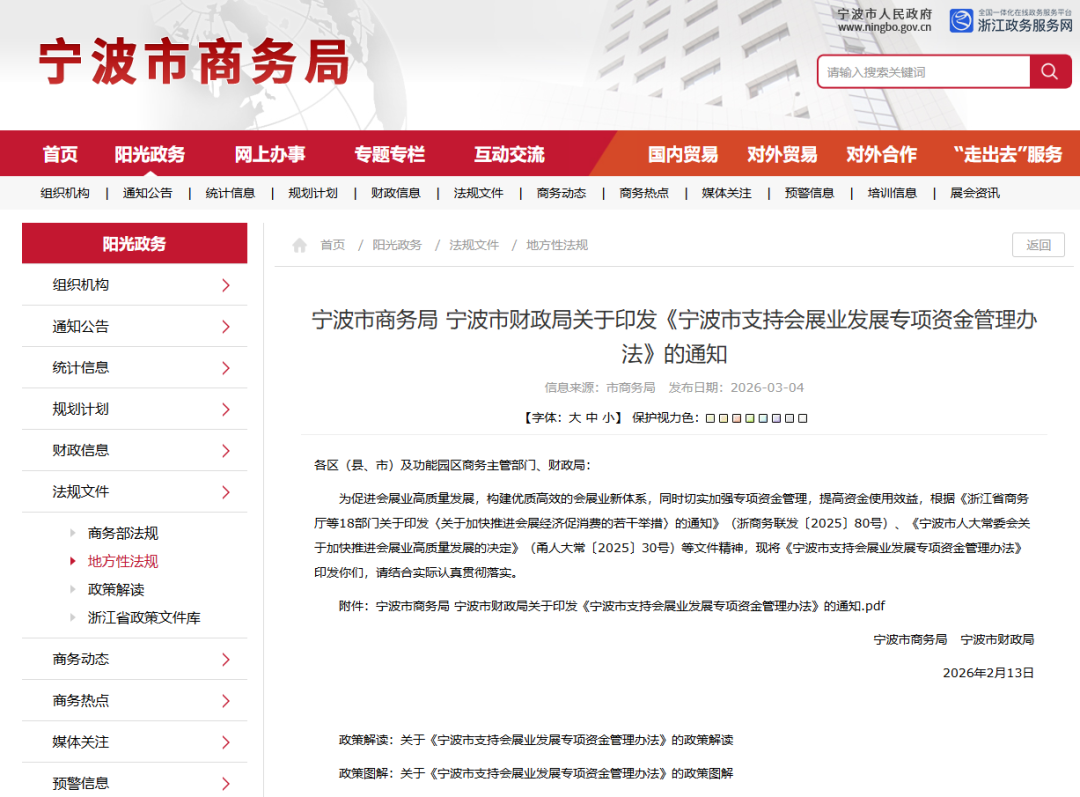This screenshot has width=1080, height=797.
Task: Open the 政策解读 article link
Action: [x=566, y=740]
